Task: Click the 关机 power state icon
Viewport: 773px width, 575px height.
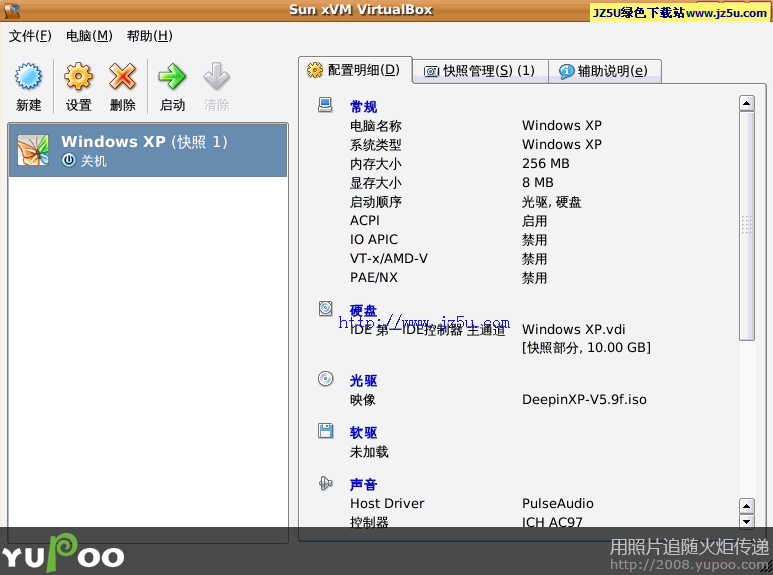Action: click(x=69, y=160)
